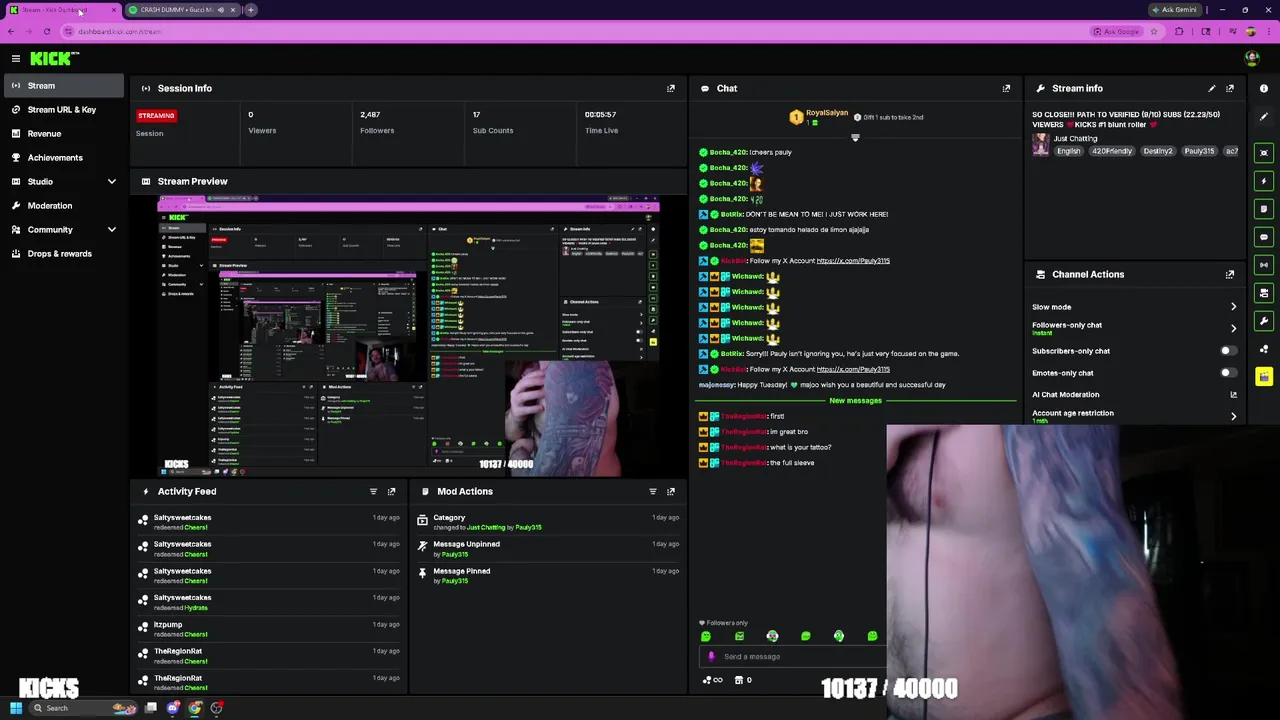Open the Windows Start menu
The width and height of the screenshot is (1280, 720).
click(x=16, y=708)
